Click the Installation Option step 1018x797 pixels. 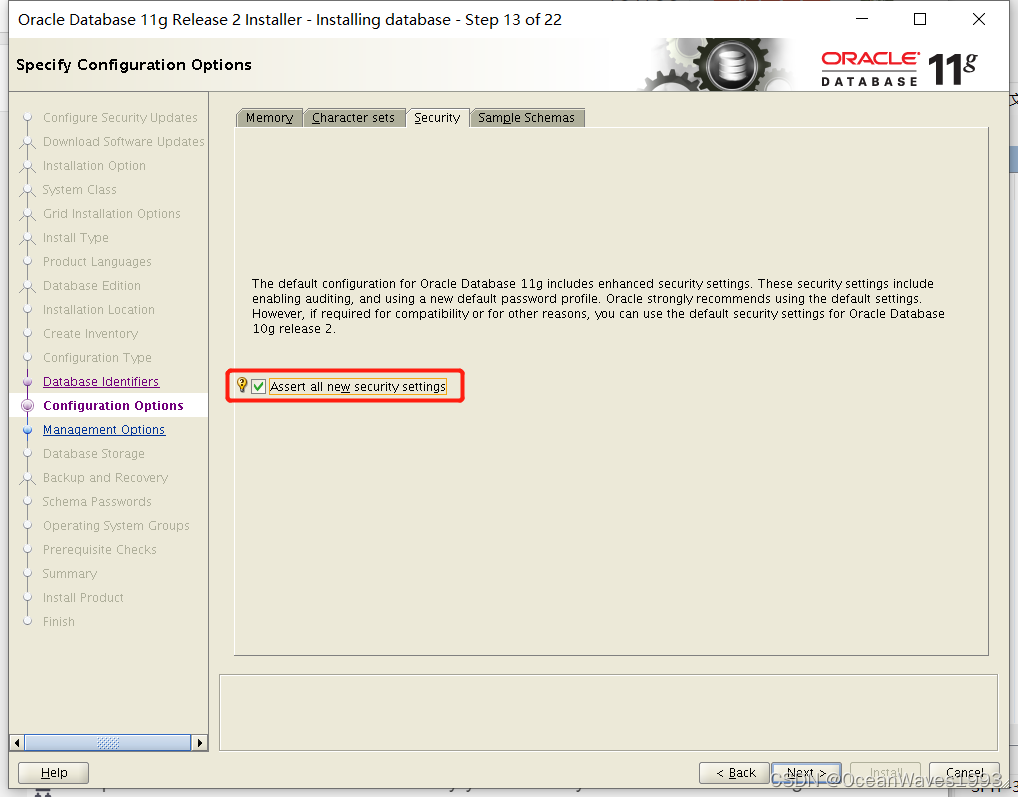point(94,166)
